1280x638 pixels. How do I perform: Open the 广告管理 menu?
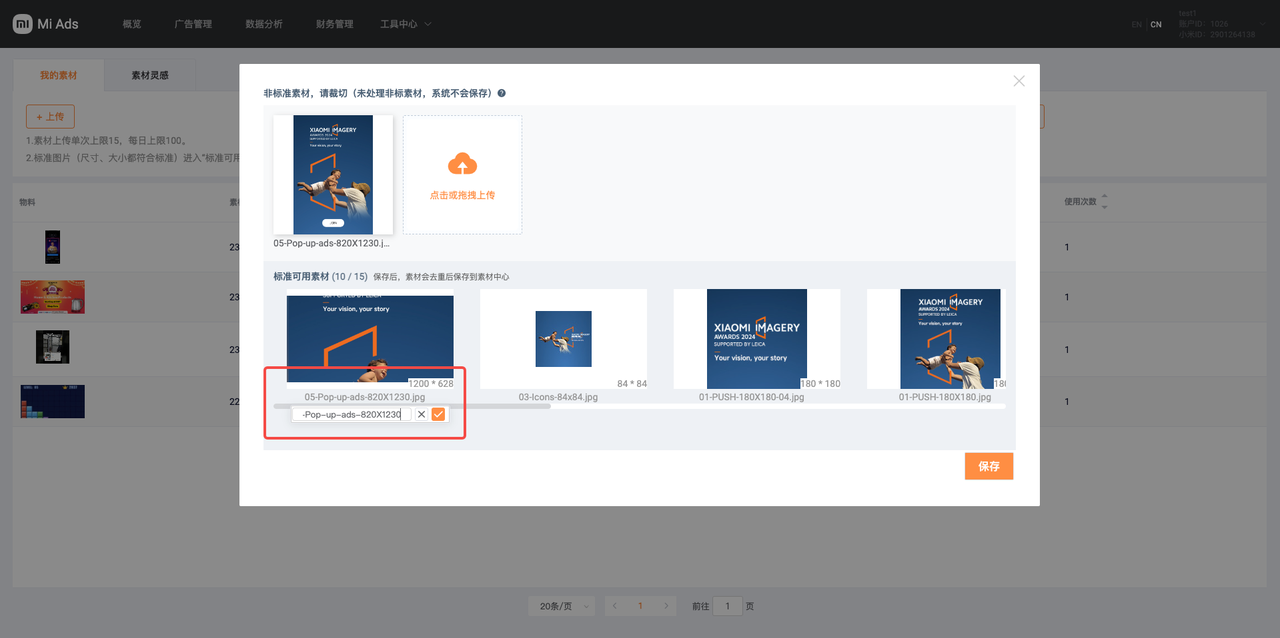tap(193, 24)
